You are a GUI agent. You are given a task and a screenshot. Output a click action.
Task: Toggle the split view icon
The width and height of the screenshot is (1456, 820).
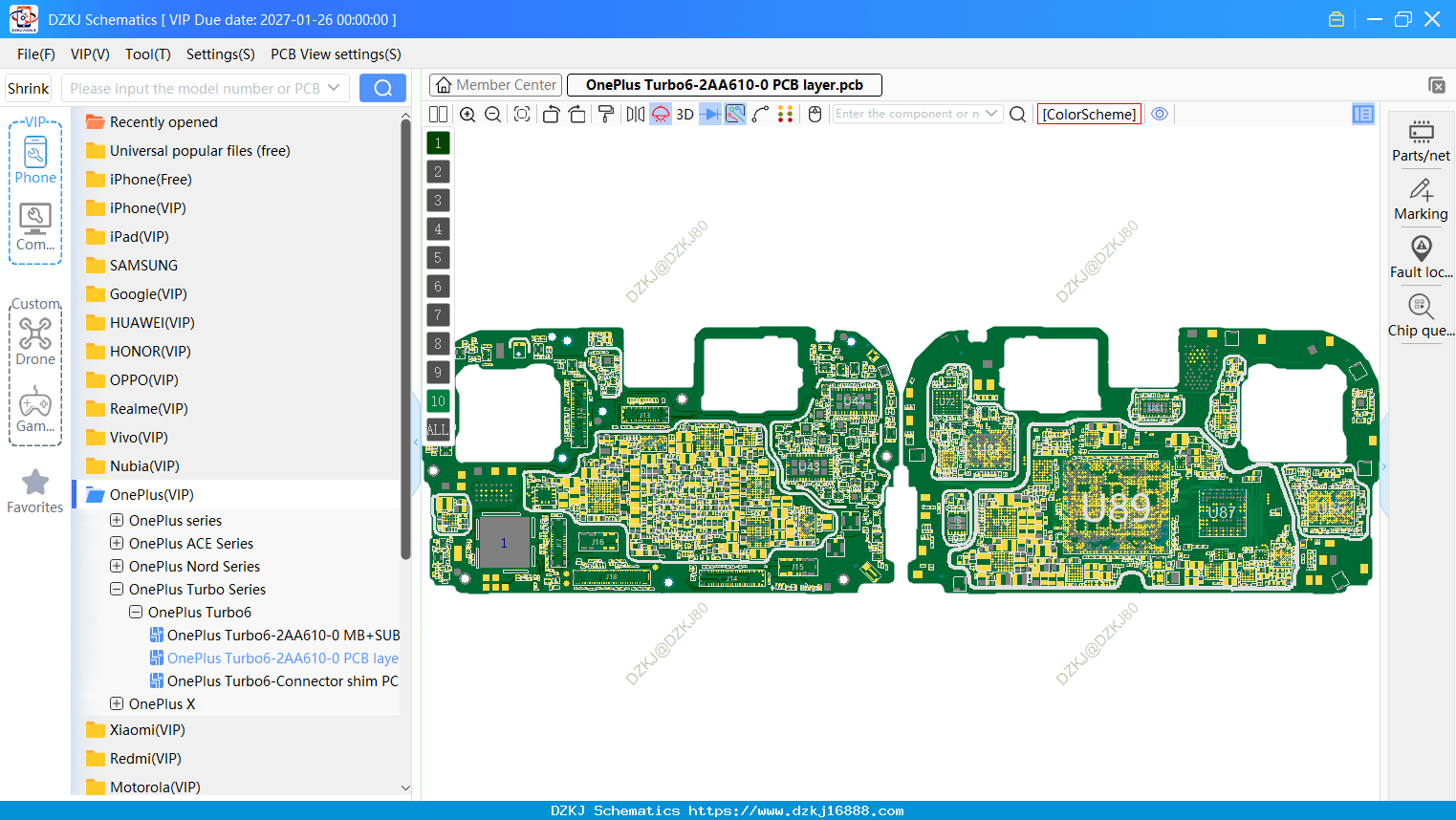tap(438, 115)
